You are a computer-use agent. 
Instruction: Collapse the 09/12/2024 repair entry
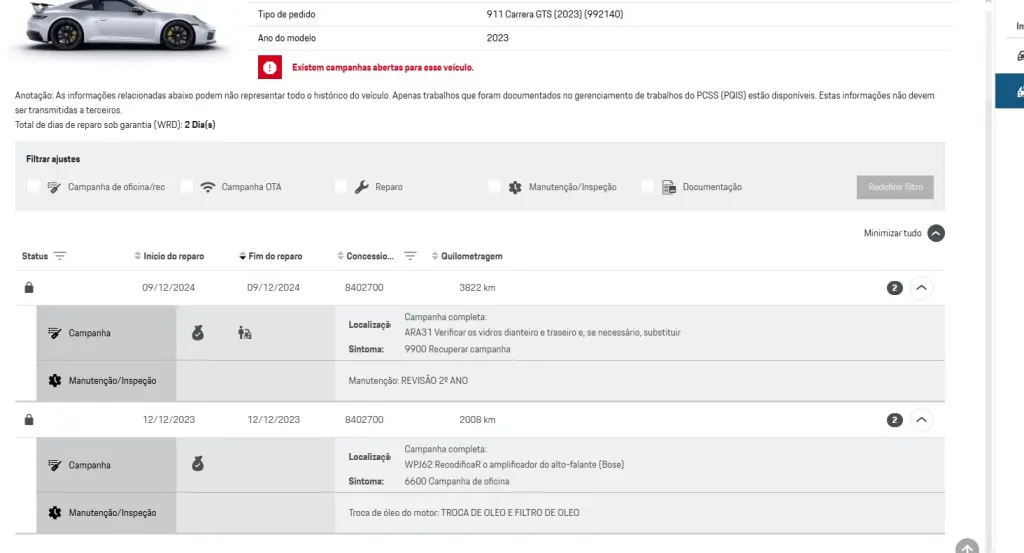coord(922,288)
